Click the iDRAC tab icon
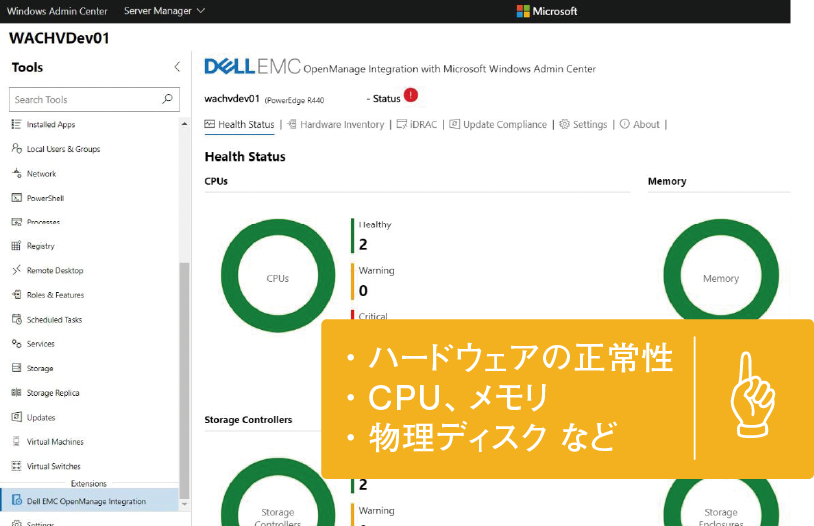 click(401, 124)
